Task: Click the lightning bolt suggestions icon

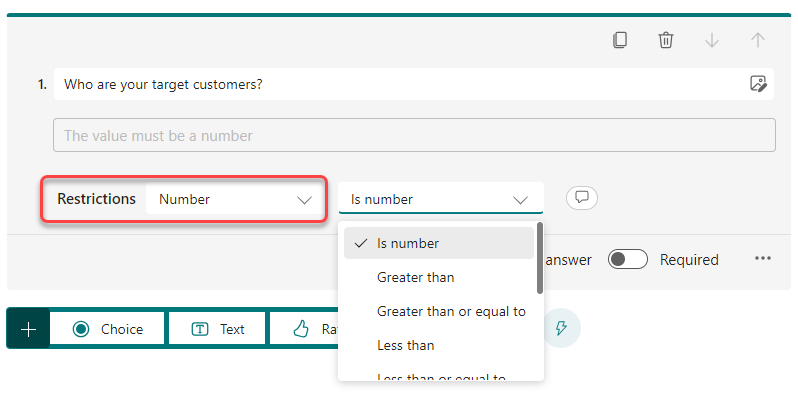Action: [563, 328]
